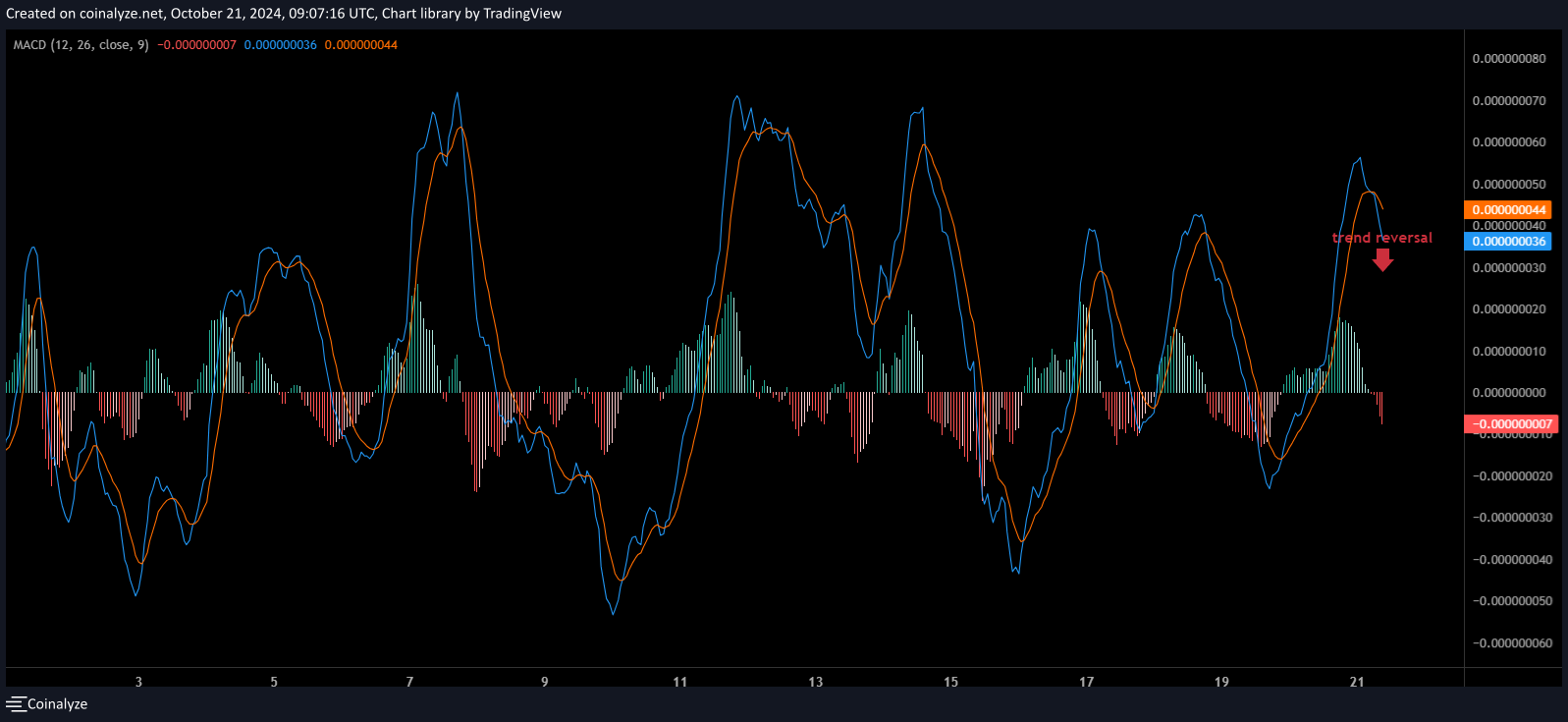Click the Coinalyze hamburger menu icon
The image size is (1568, 722).
pyautogui.click(x=16, y=704)
